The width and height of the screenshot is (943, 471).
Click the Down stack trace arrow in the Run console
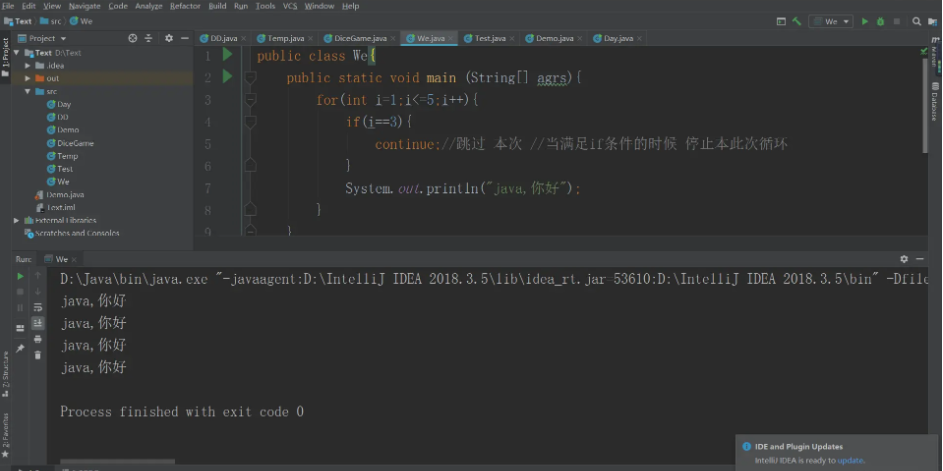click(x=38, y=292)
